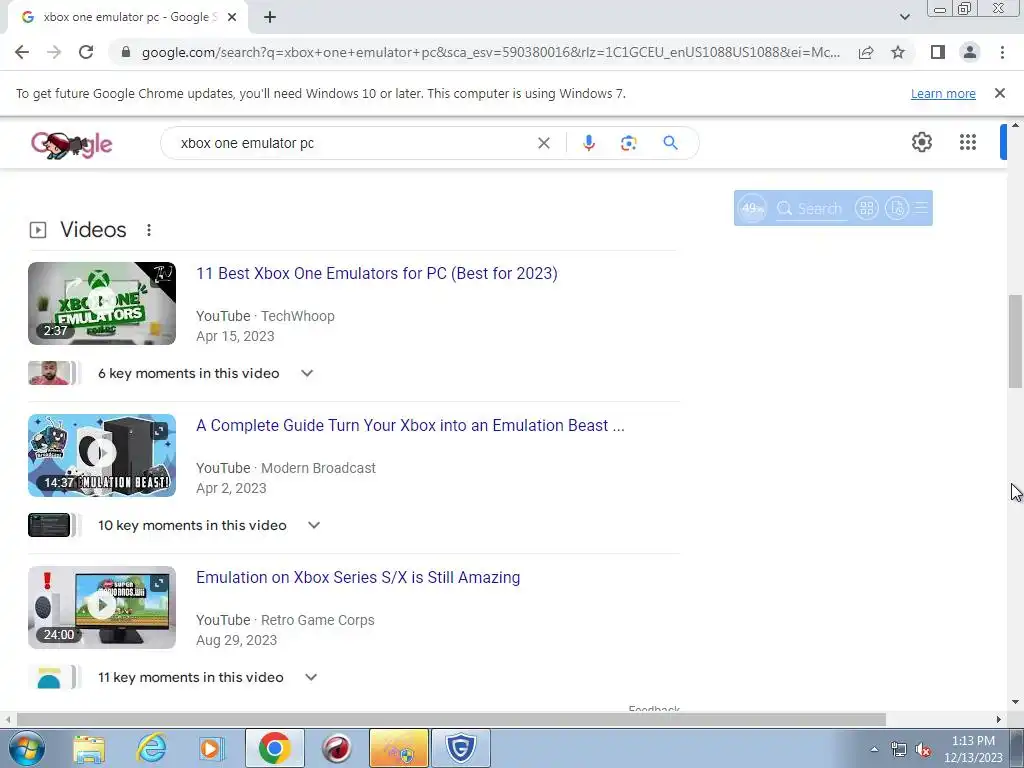
Task: Click the forward navigation arrow
Action: [54, 52]
